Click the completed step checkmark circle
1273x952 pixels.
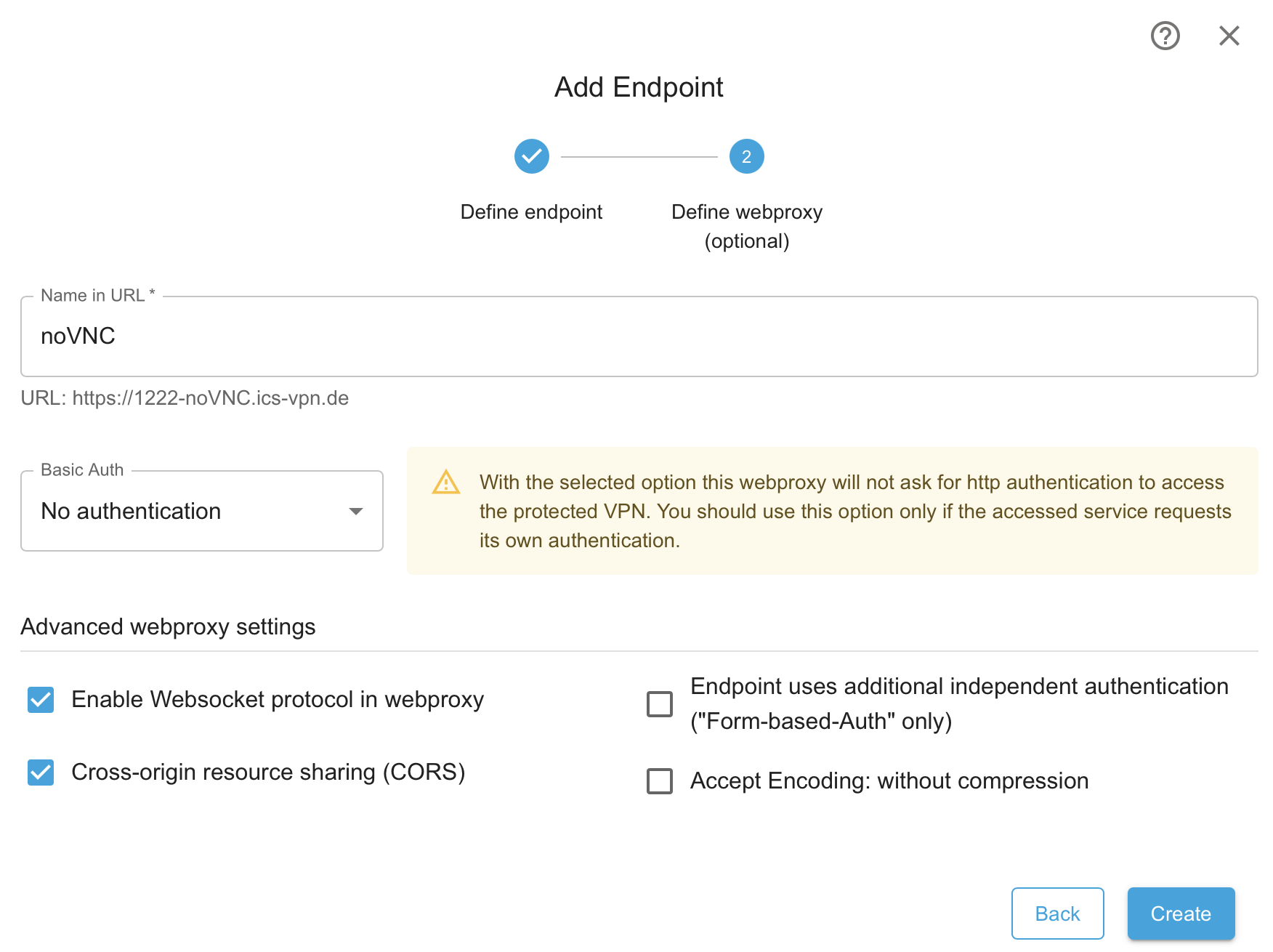pos(532,156)
